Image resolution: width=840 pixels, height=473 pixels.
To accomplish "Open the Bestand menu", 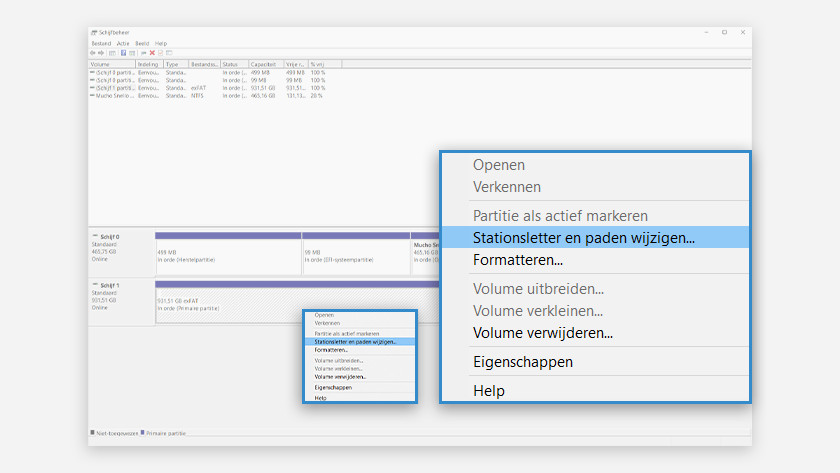I will coord(101,44).
